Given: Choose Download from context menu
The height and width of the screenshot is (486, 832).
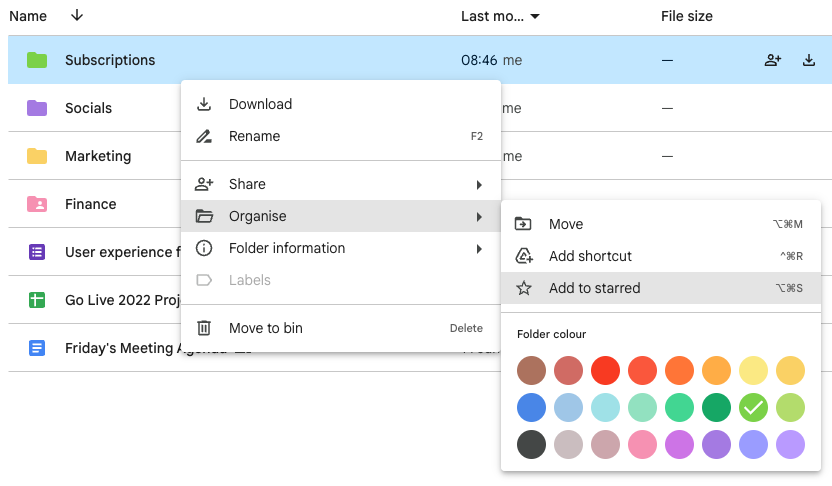Looking at the screenshot, I should [x=341, y=104].
